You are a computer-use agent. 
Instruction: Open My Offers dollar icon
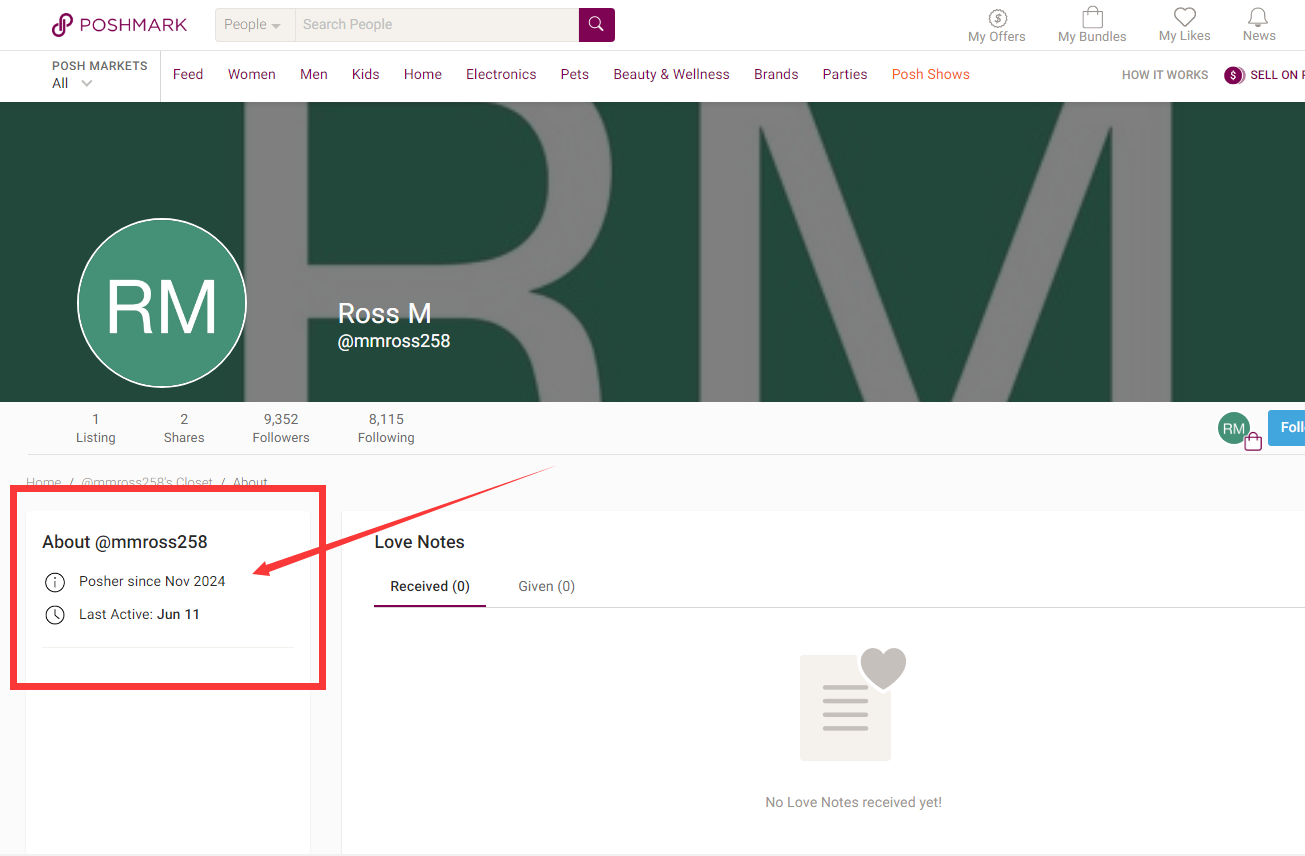click(997, 18)
